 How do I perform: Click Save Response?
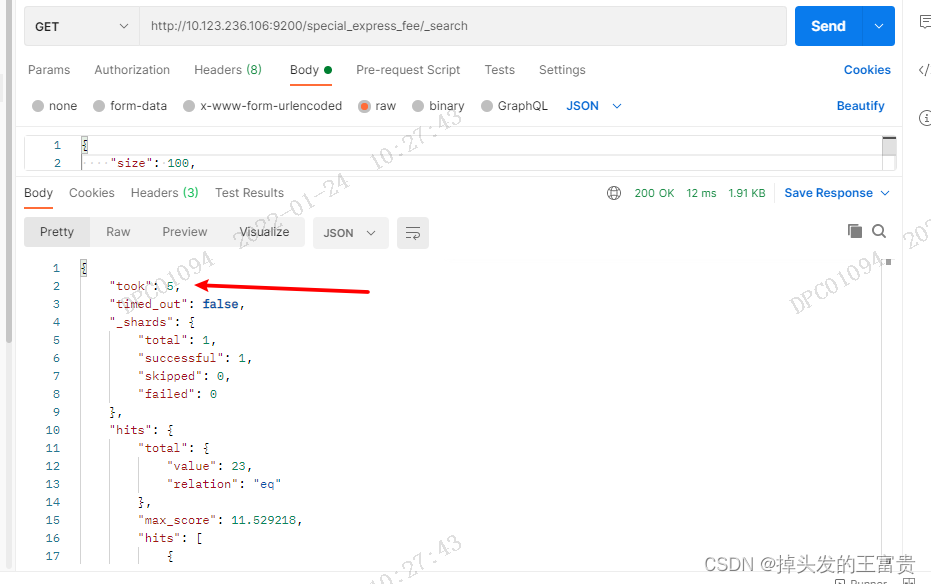pos(828,193)
